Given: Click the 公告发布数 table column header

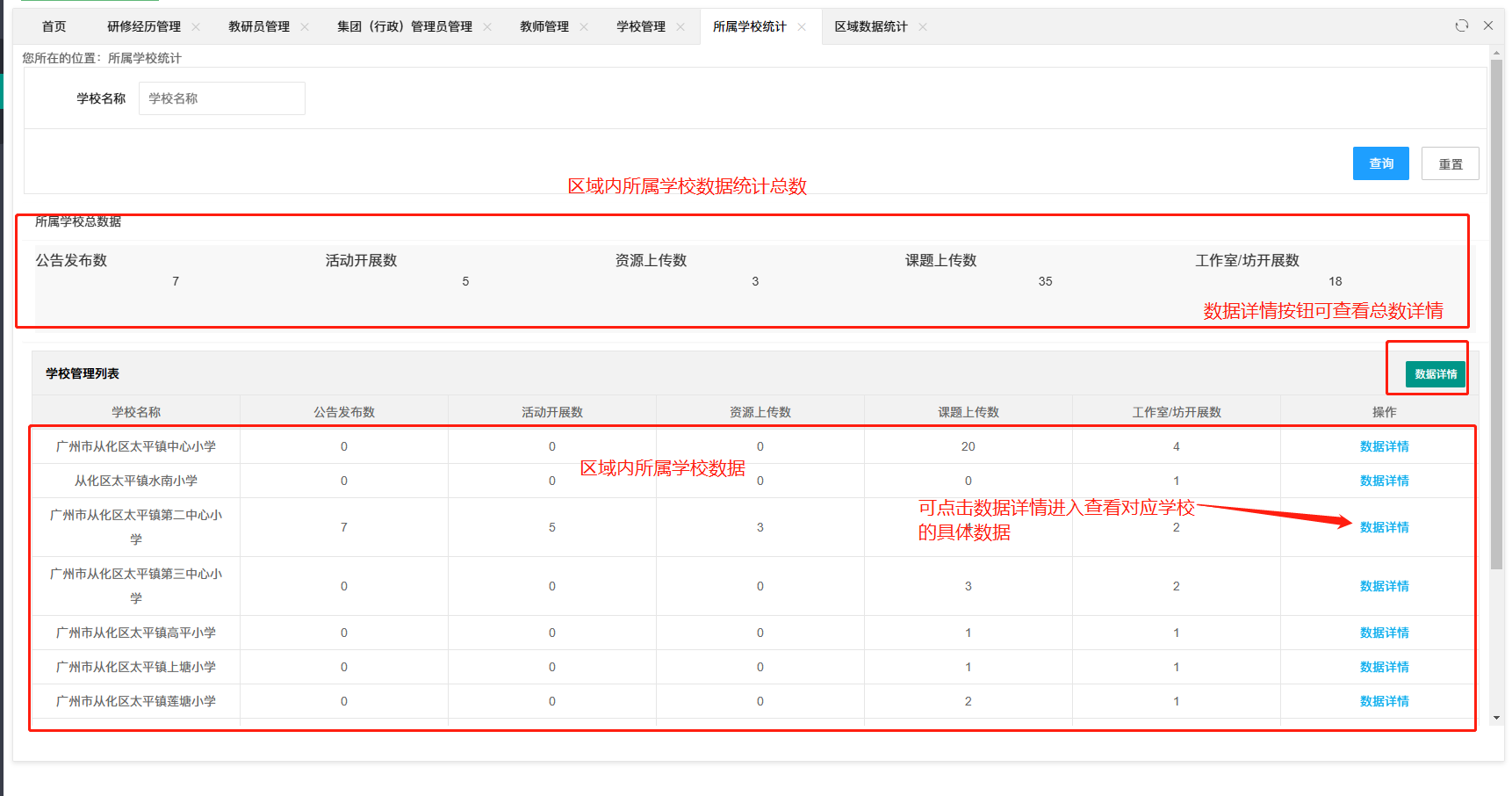Looking at the screenshot, I should 344,412.
